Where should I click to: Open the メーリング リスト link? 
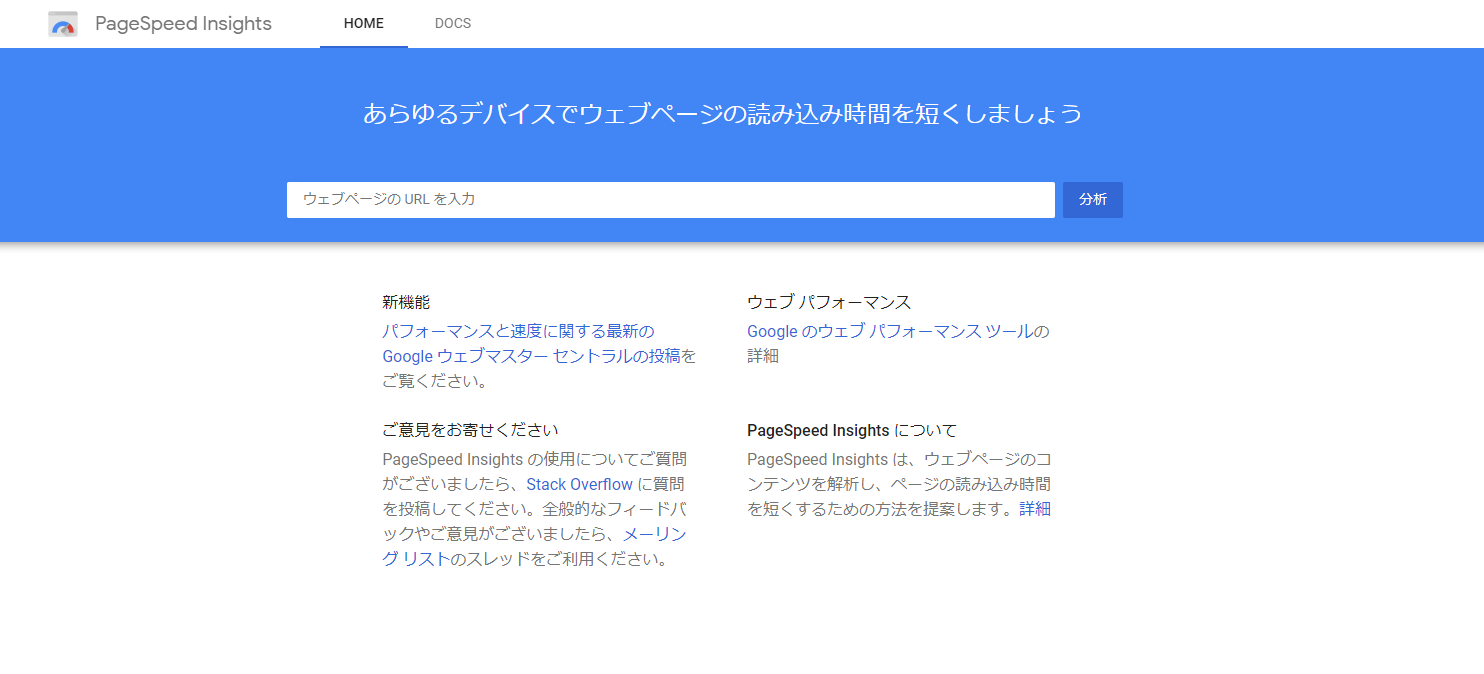tap(535, 546)
